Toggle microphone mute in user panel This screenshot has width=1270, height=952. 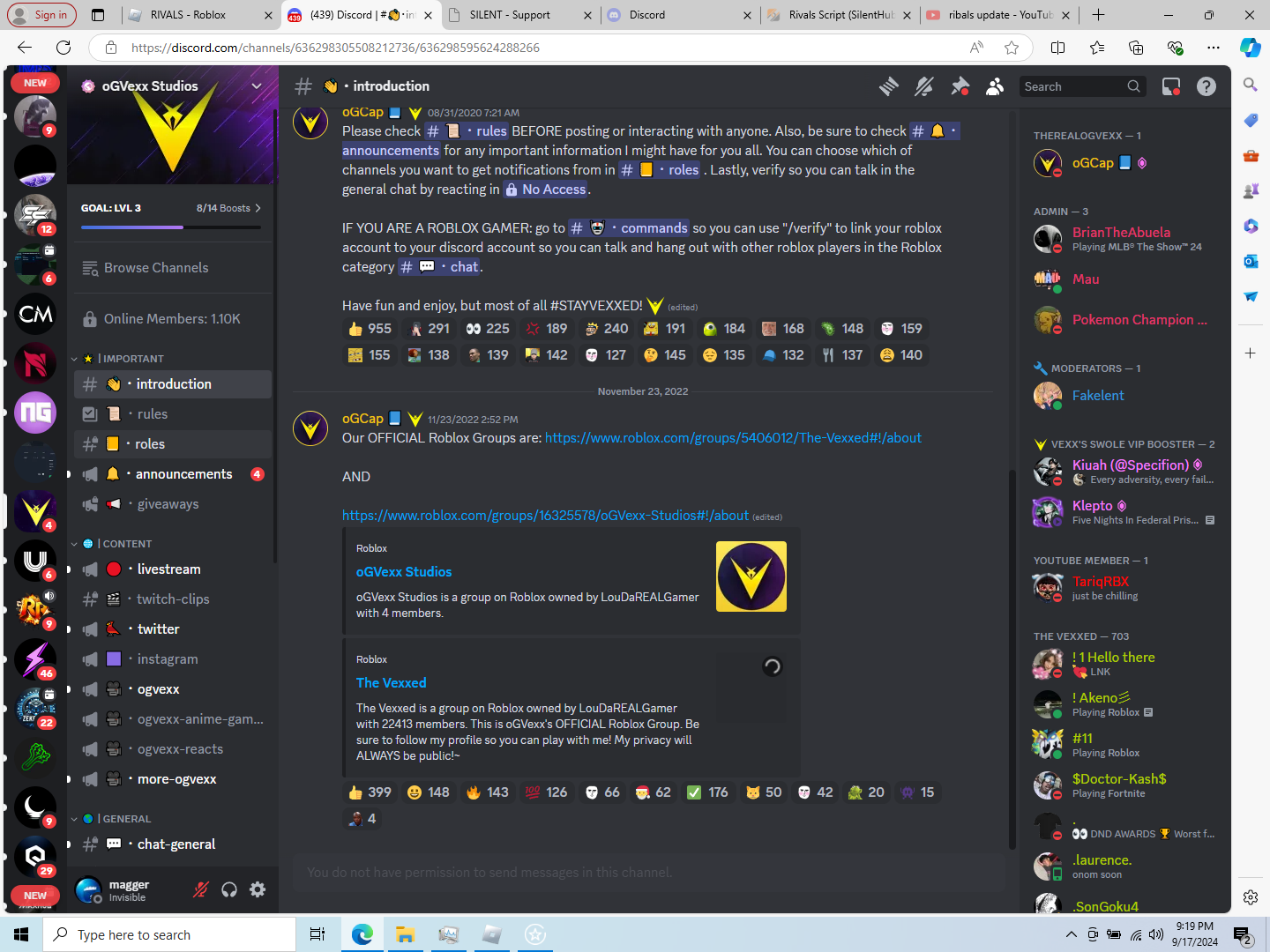pyautogui.click(x=201, y=889)
